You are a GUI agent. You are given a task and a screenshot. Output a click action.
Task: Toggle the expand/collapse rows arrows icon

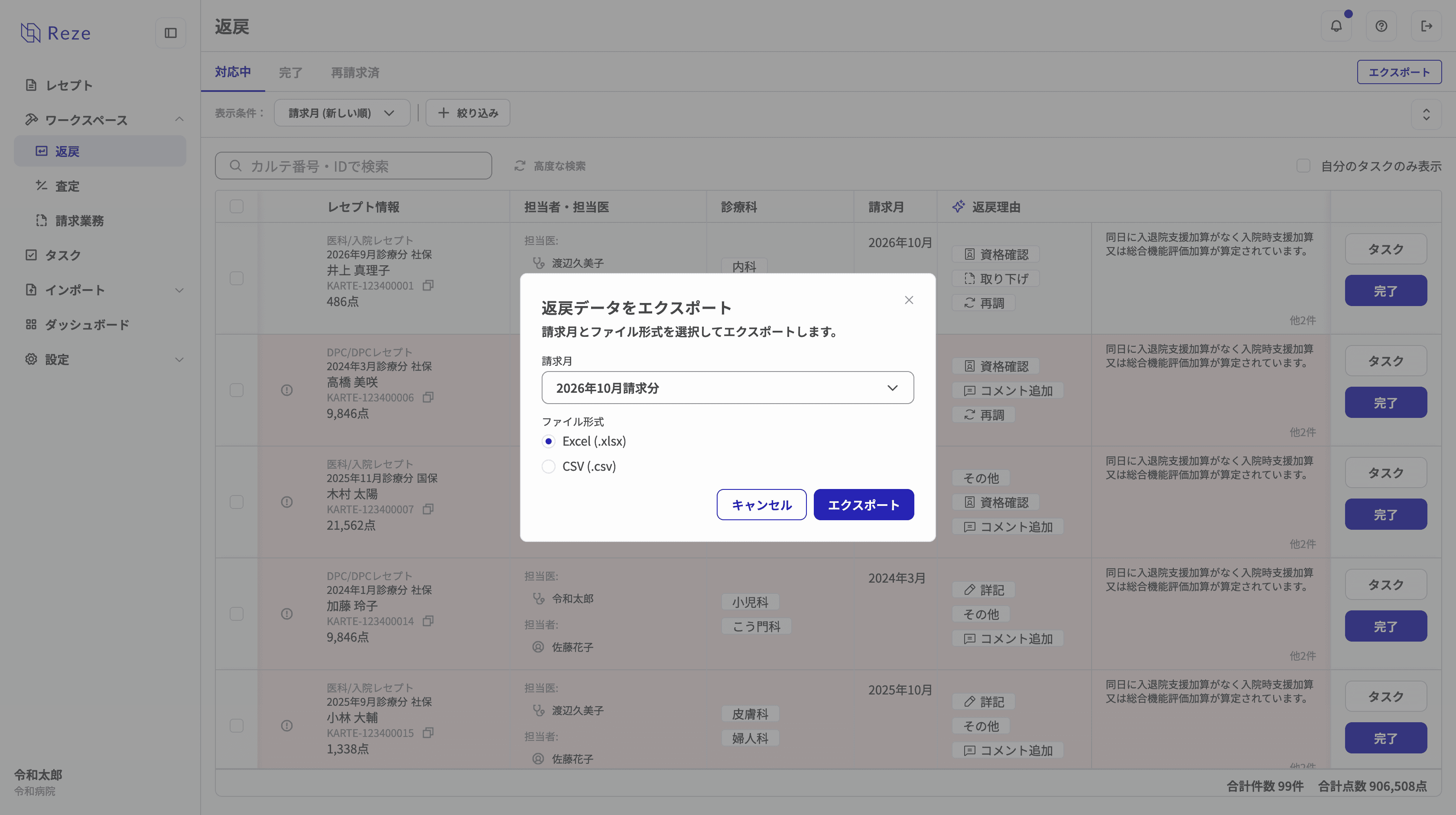pos(1426,114)
